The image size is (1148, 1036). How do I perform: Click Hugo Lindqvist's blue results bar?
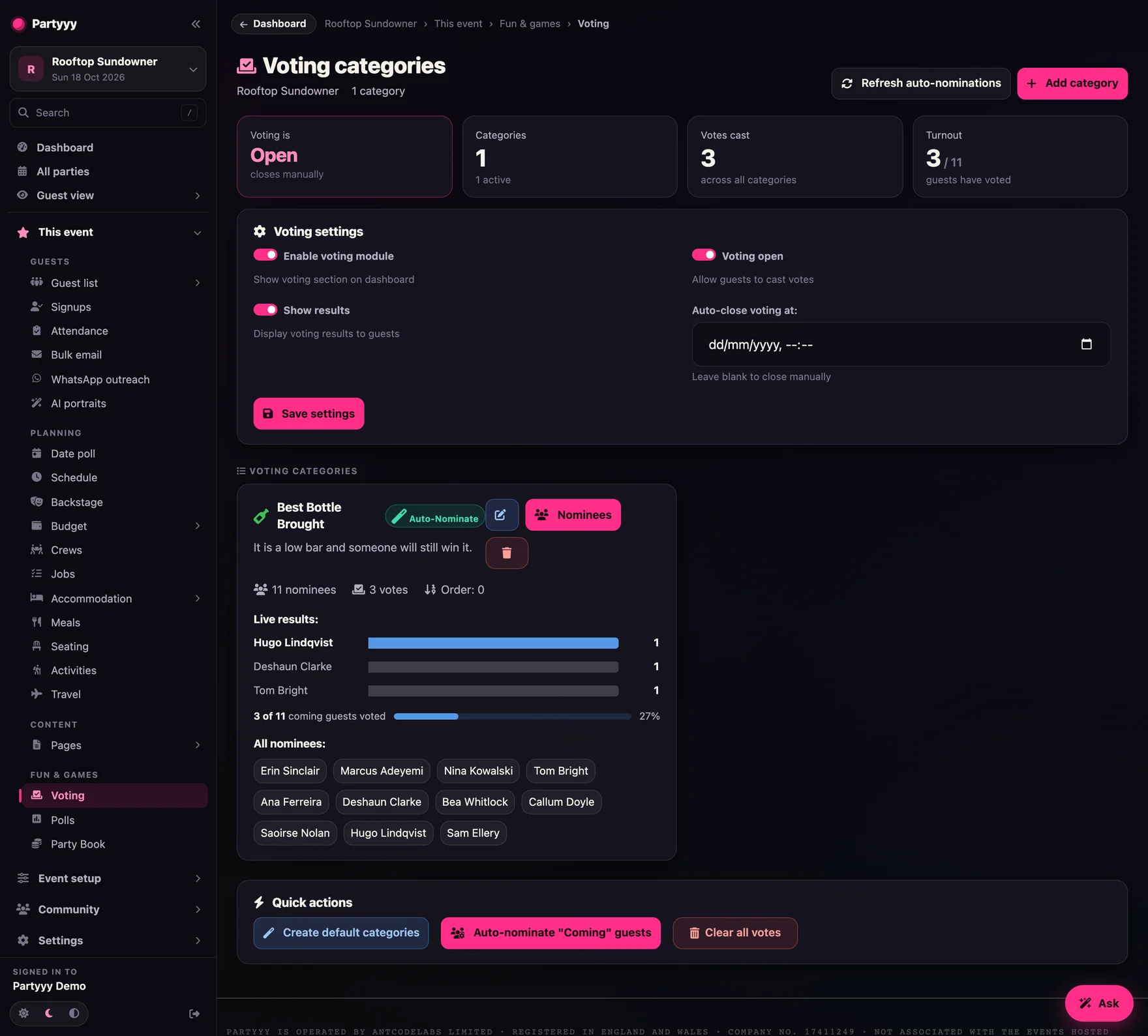tap(493, 644)
